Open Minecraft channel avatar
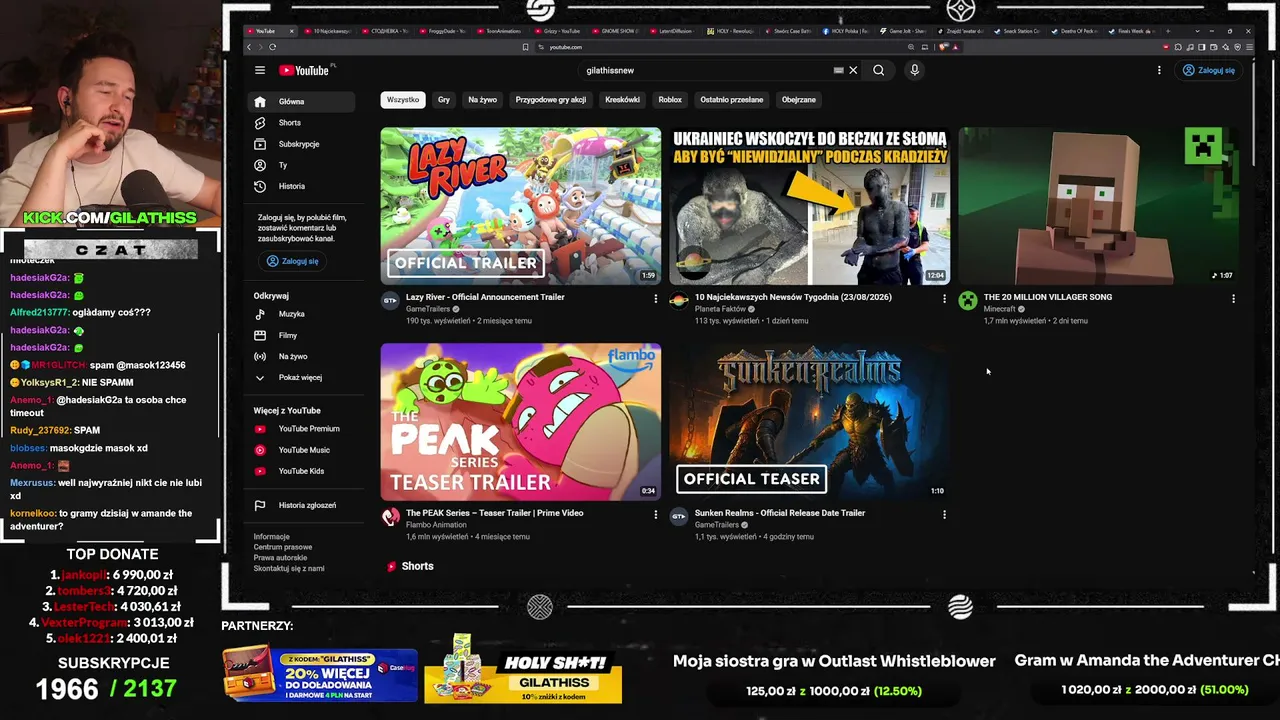This screenshot has height=720, width=1280. pyautogui.click(x=968, y=301)
